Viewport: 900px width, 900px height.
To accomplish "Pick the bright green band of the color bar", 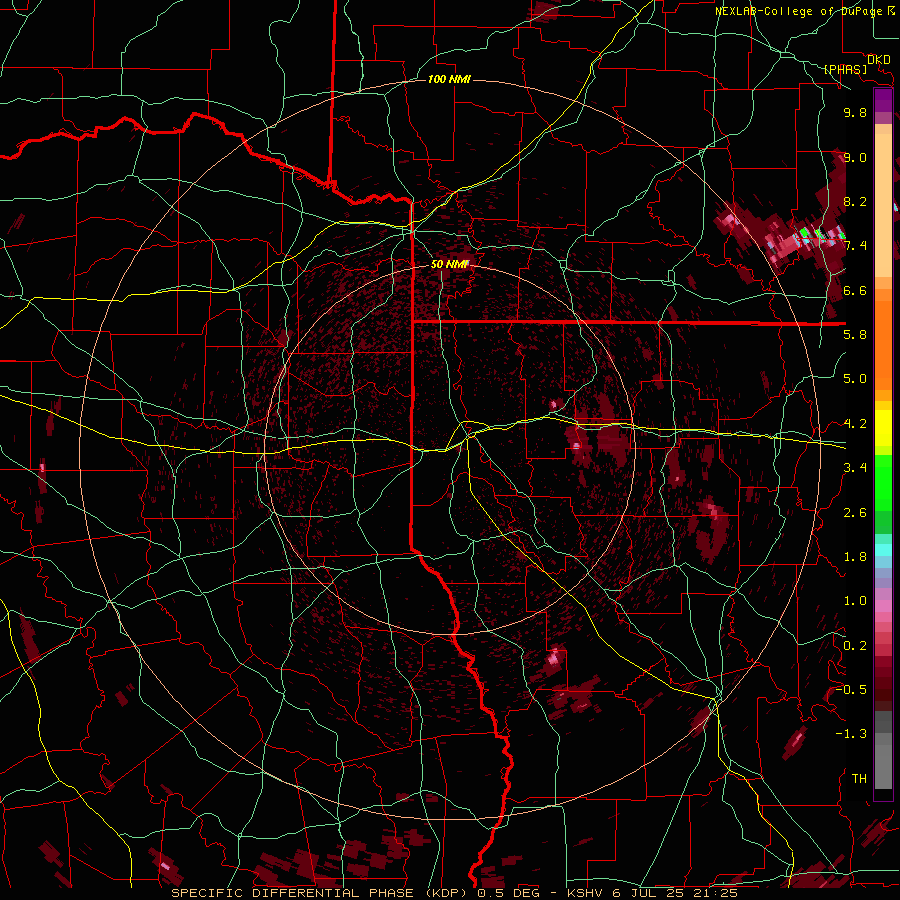I will click(883, 482).
